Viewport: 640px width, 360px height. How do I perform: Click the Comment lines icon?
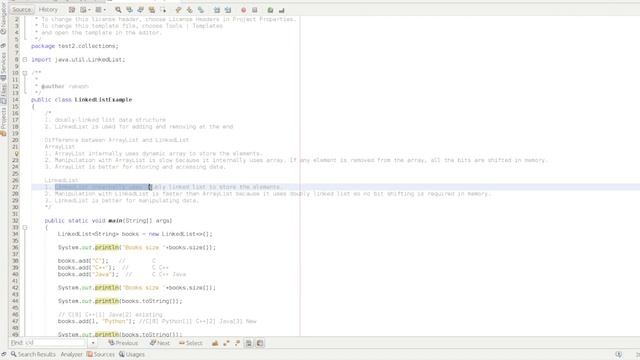pos(270,10)
